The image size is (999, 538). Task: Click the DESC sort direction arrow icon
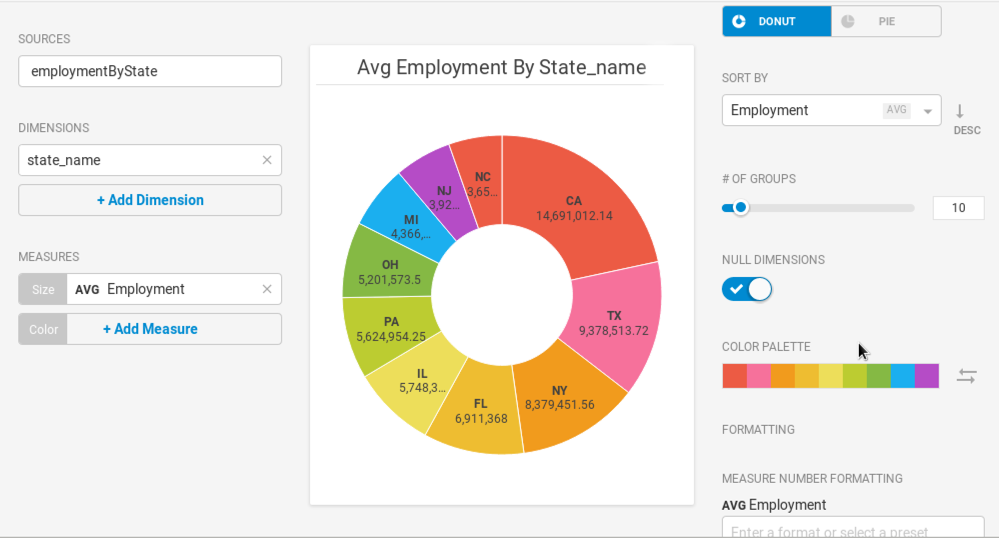click(x=959, y=112)
